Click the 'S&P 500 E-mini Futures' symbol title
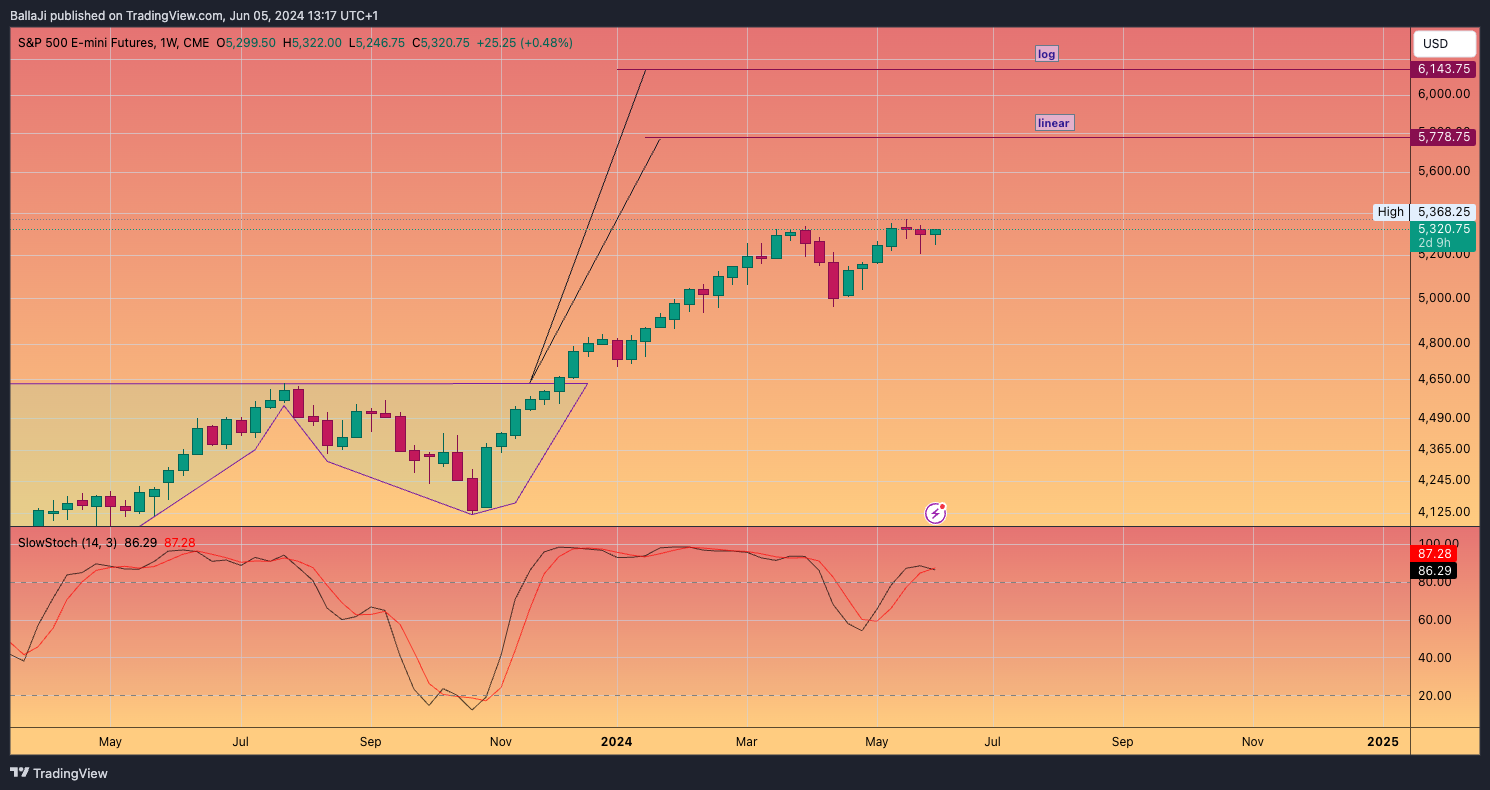The width and height of the screenshot is (1490, 790). (86, 43)
